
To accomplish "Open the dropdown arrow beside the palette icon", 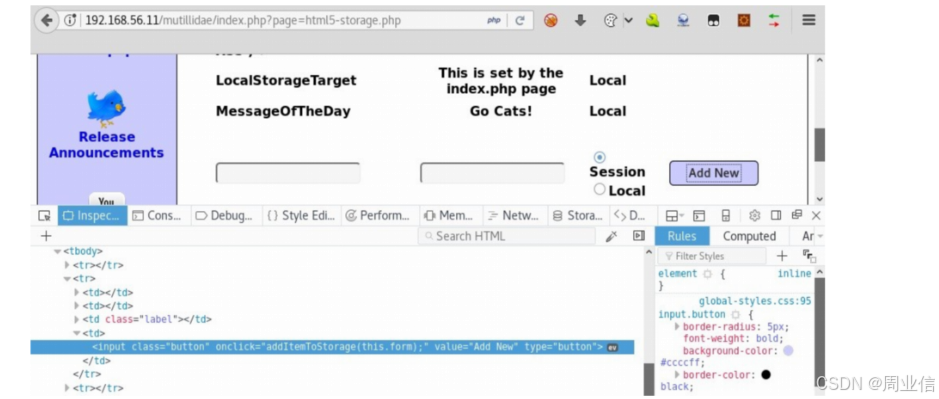I will click(x=628, y=20).
